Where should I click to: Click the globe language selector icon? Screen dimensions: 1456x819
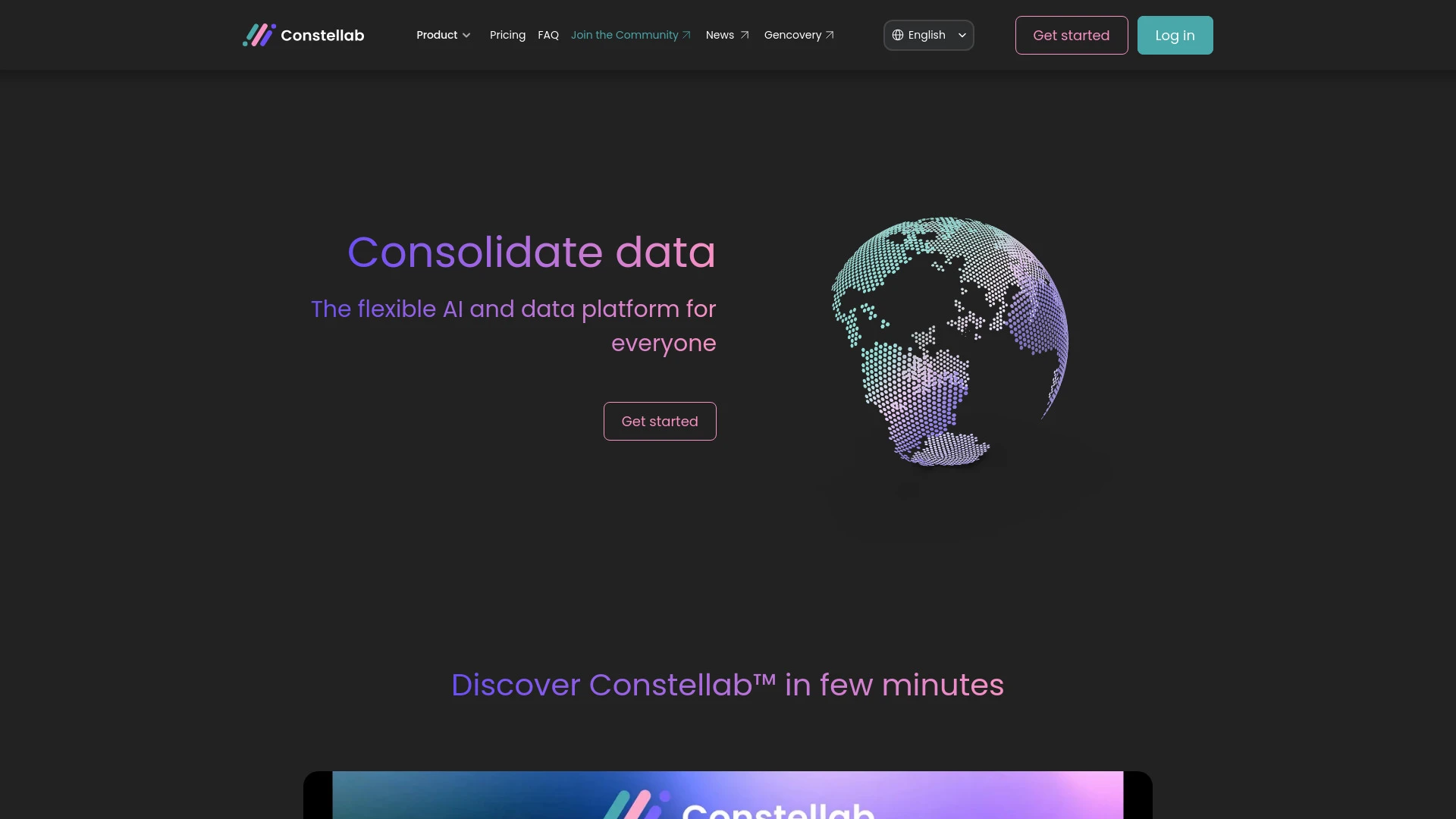pos(898,35)
